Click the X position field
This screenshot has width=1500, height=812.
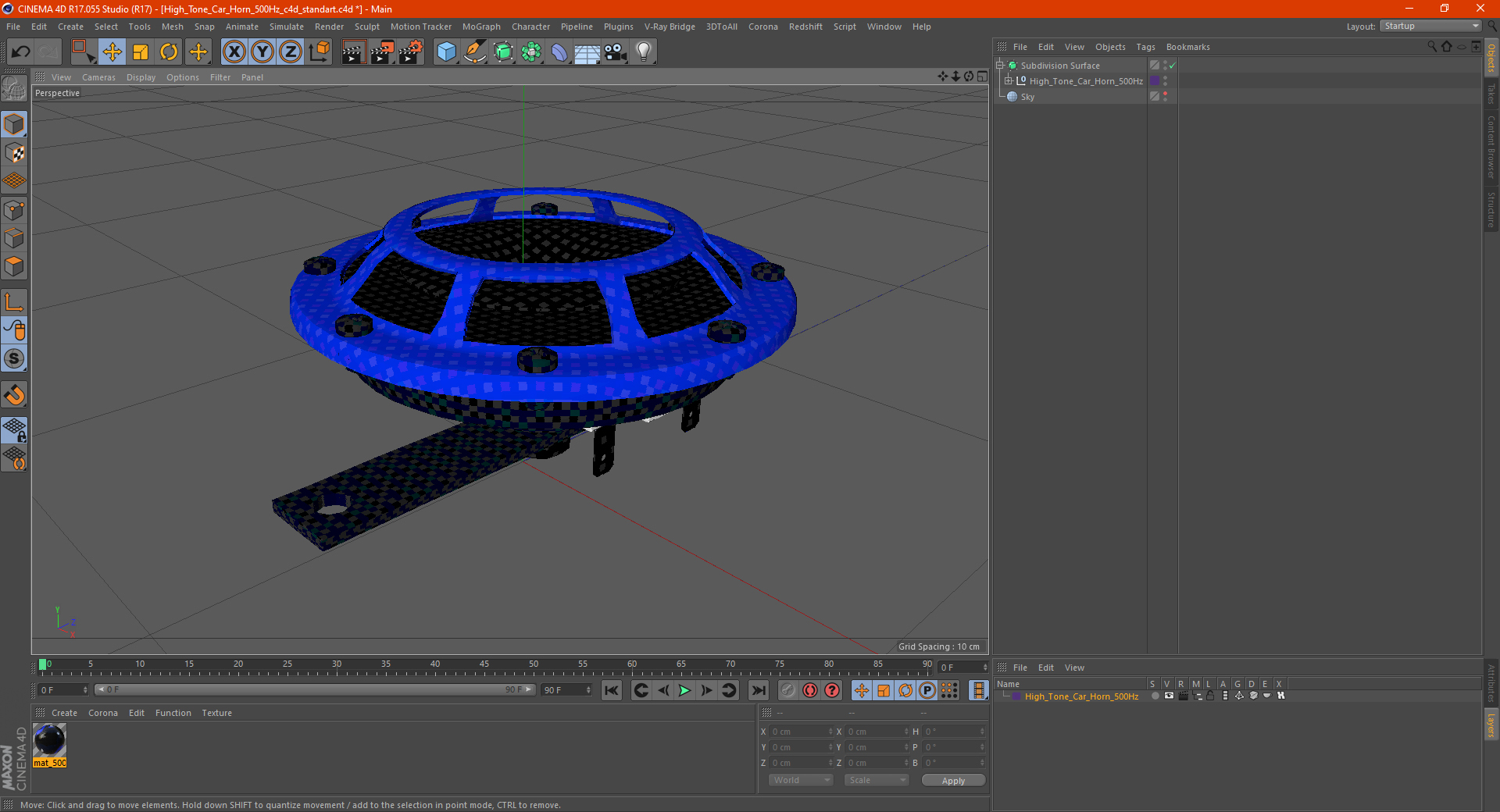801,732
